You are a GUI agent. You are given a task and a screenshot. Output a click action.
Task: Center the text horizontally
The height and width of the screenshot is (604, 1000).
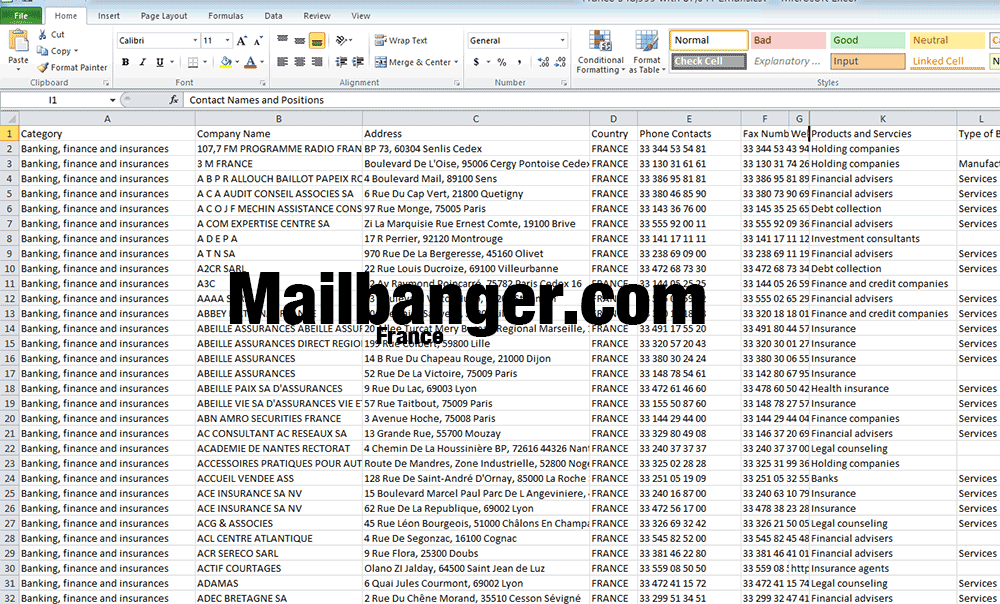click(300, 62)
